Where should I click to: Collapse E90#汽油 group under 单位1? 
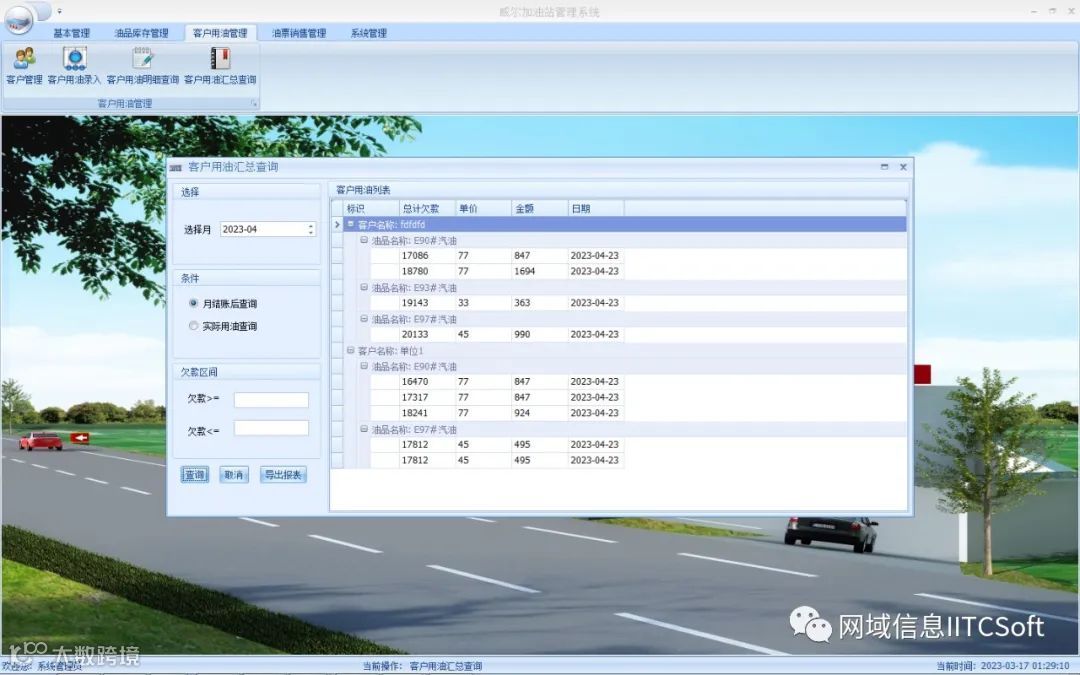[364, 366]
